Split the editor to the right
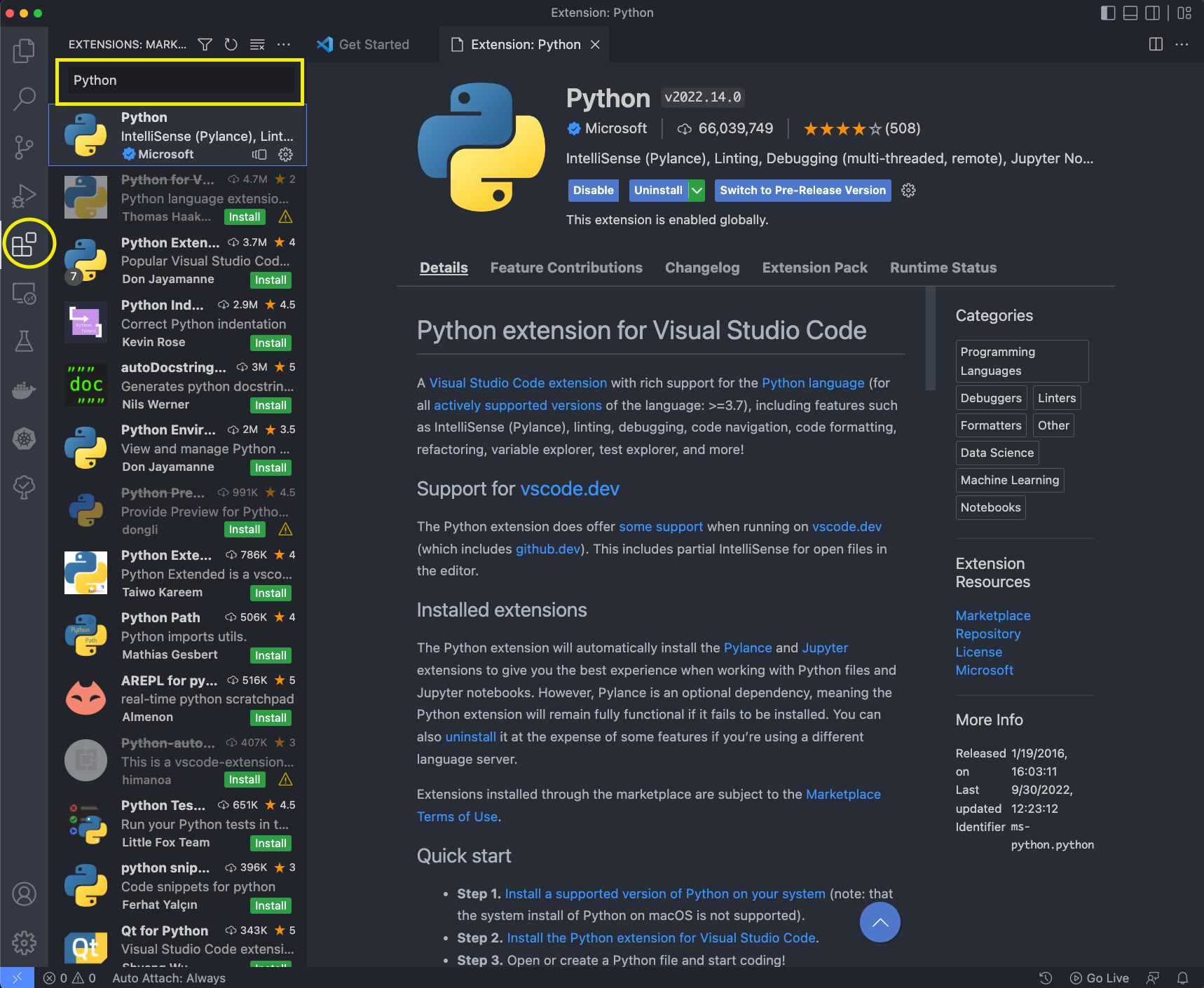This screenshot has width=1204, height=988. pyautogui.click(x=1156, y=45)
